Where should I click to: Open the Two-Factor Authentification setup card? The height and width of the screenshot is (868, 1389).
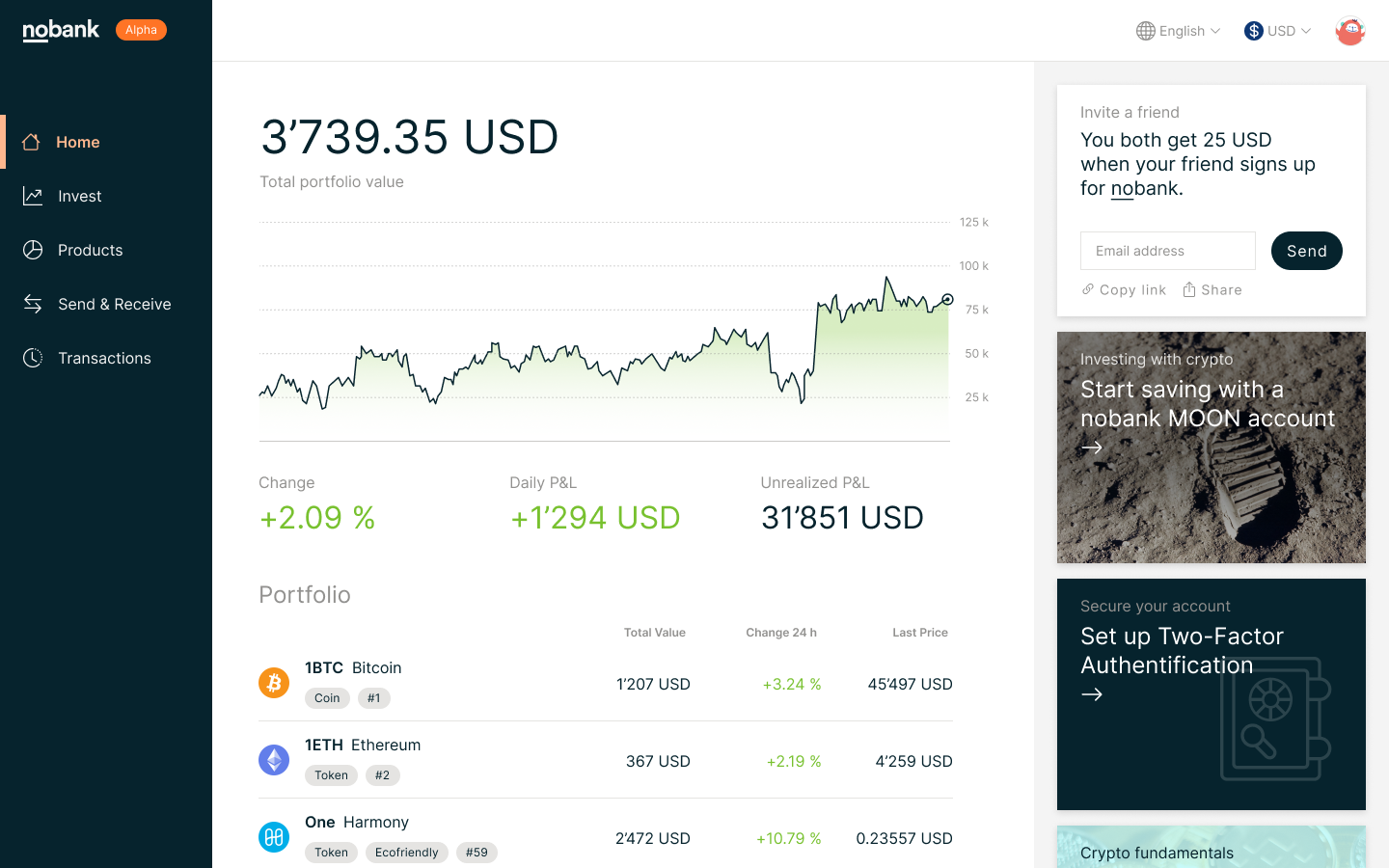point(1212,694)
